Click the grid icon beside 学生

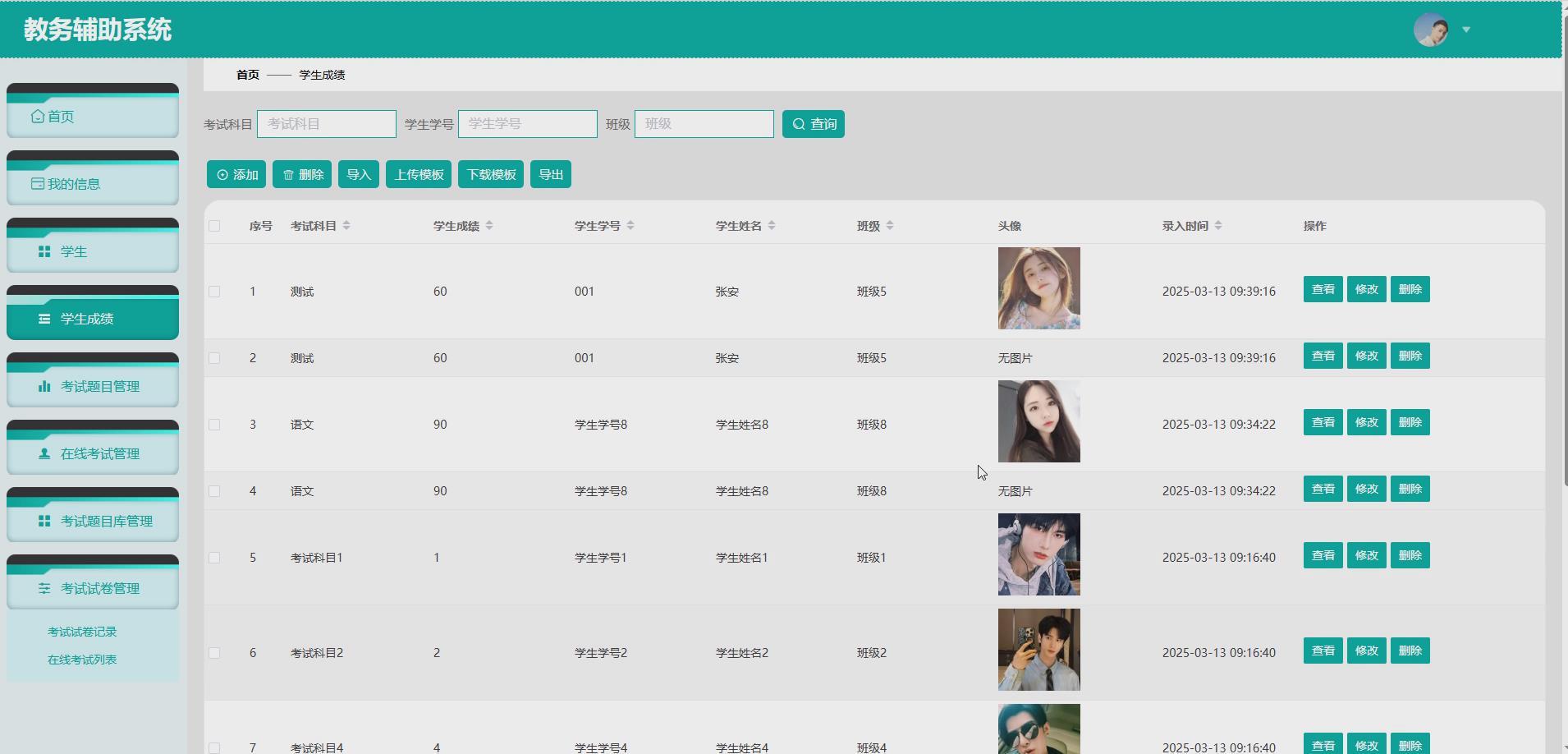click(44, 251)
